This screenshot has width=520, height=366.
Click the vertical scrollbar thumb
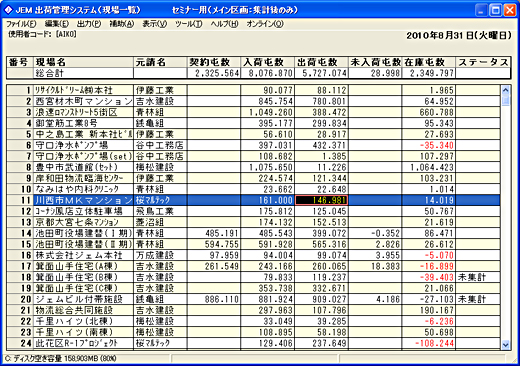[505, 100]
